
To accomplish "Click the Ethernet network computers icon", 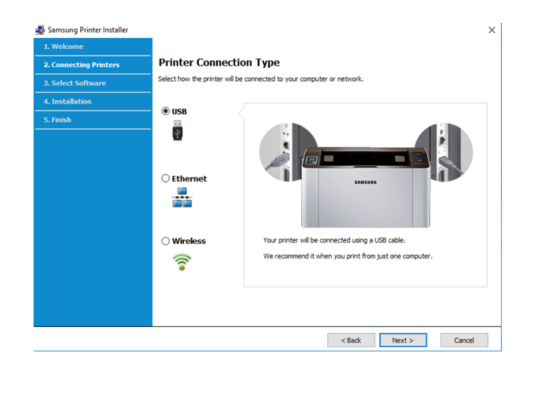I will point(182,197).
